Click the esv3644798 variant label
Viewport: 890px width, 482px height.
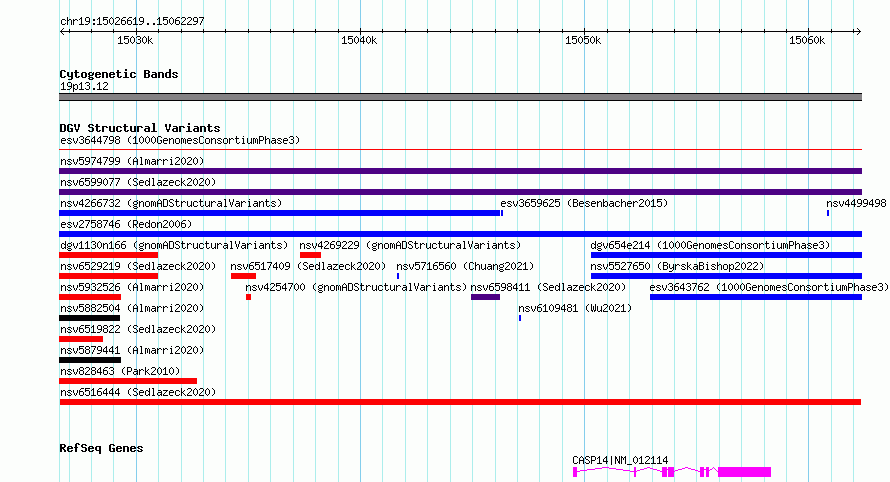click(x=180, y=140)
